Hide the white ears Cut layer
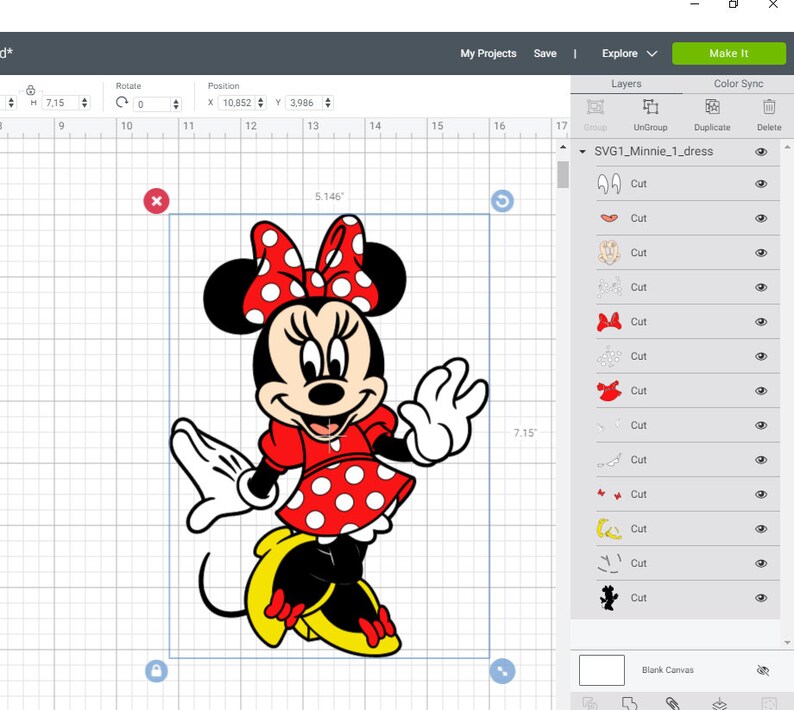 click(761, 184)
